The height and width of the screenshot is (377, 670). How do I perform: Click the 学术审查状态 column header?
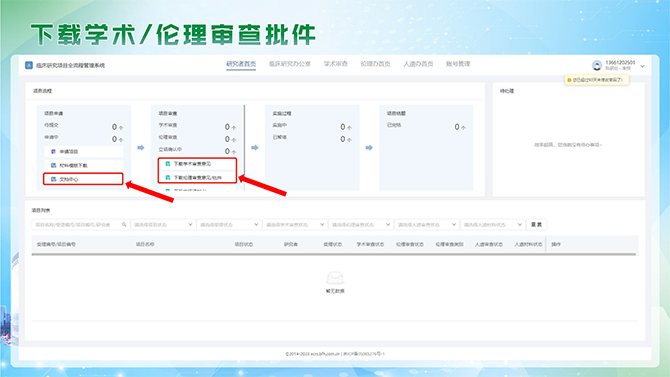(370, 244)
